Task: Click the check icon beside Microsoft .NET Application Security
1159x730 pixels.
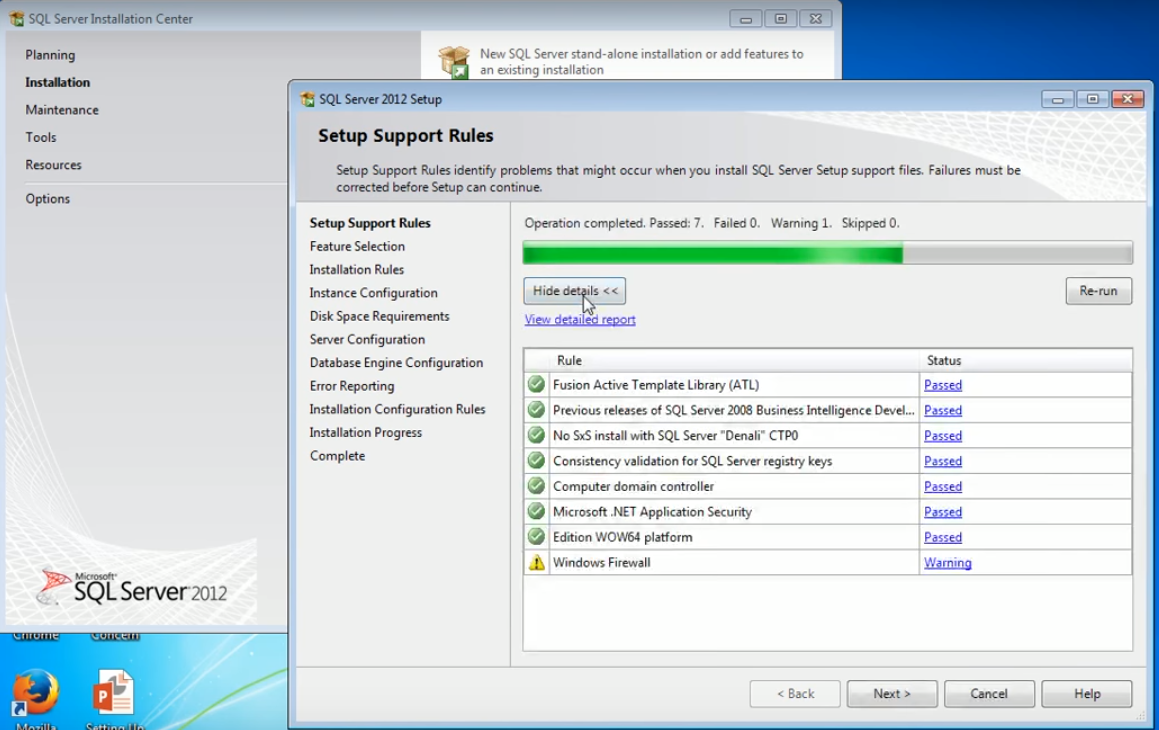Action: tap(537, 511)
